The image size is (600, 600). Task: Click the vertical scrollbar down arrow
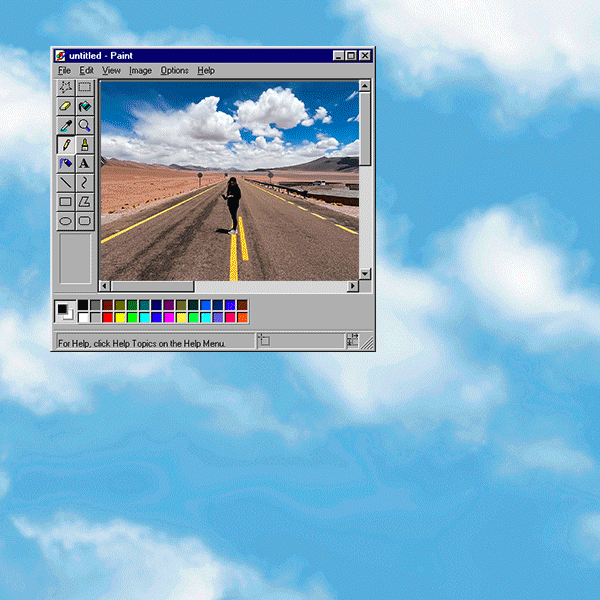tap(365, 274)
